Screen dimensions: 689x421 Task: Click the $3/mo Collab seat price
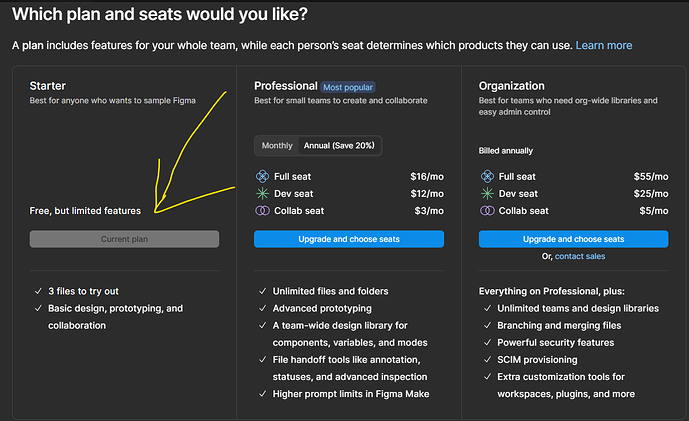429,211
